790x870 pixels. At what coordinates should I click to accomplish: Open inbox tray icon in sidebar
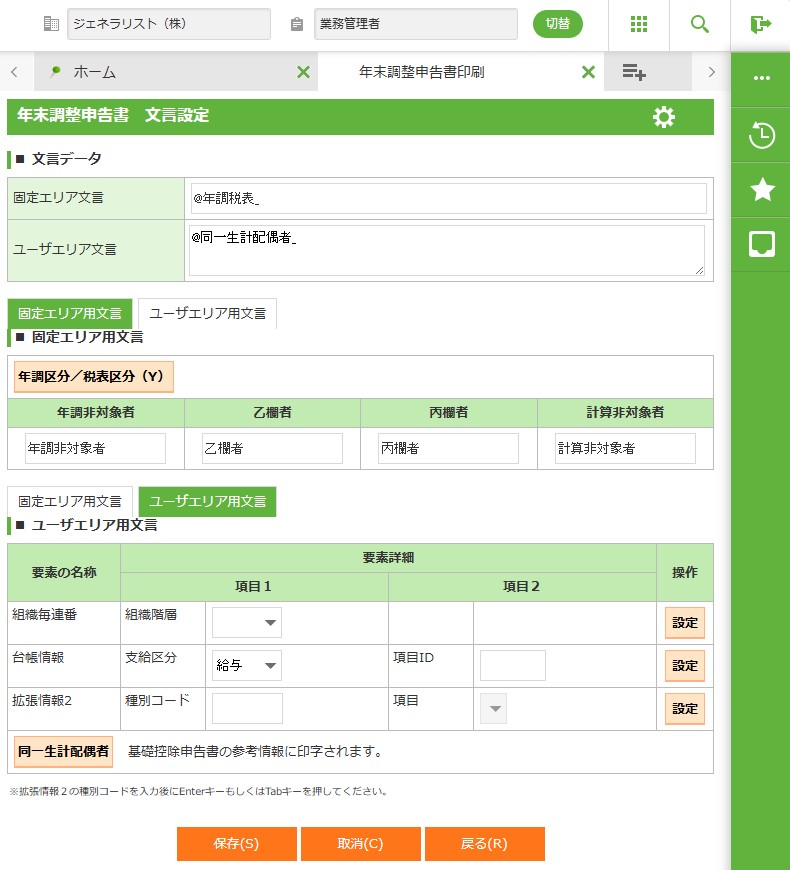coord(762,244)
